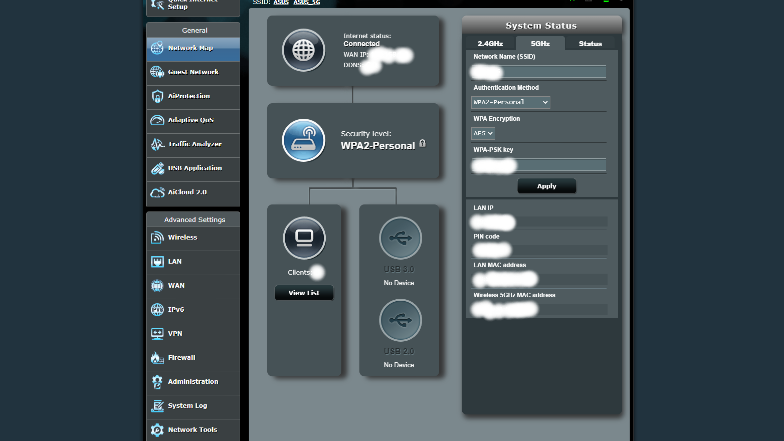This screenshot has height=441, width=784.
Task: Open AiProtection shield icon
Action: [157, 96]
